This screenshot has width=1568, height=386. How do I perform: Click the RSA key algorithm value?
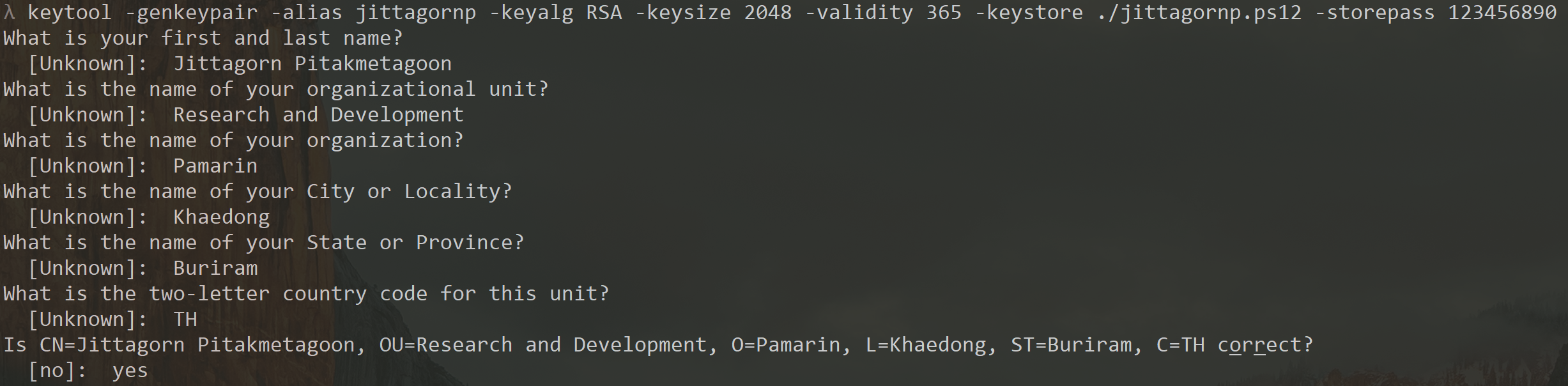click(x=604, y=13)
